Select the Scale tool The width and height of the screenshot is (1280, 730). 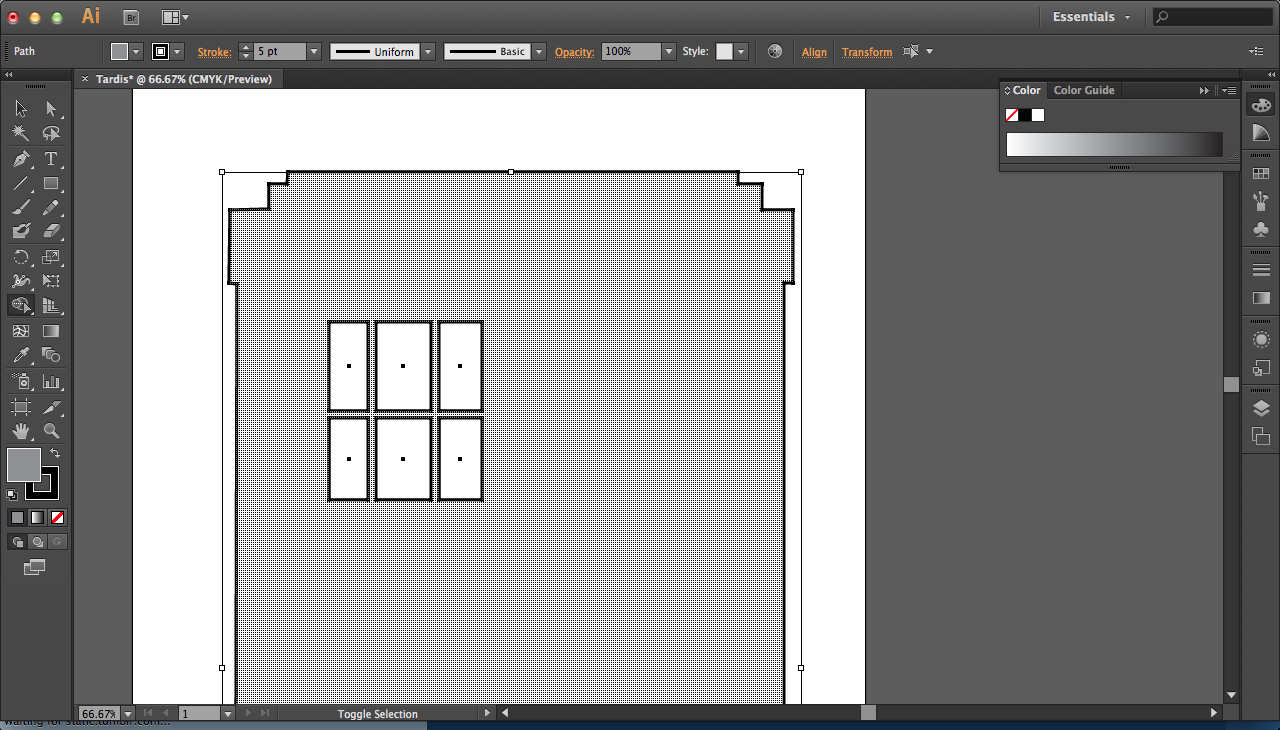pyautogui.click(x=51, y=257)
